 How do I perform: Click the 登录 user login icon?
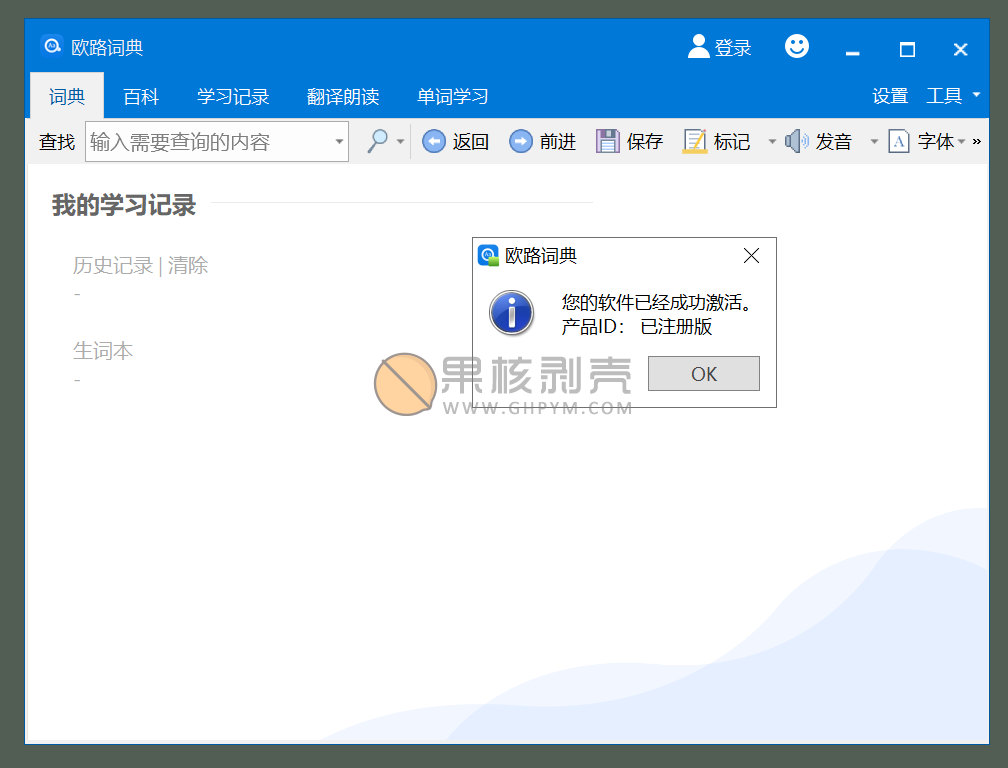coord(699,47)
